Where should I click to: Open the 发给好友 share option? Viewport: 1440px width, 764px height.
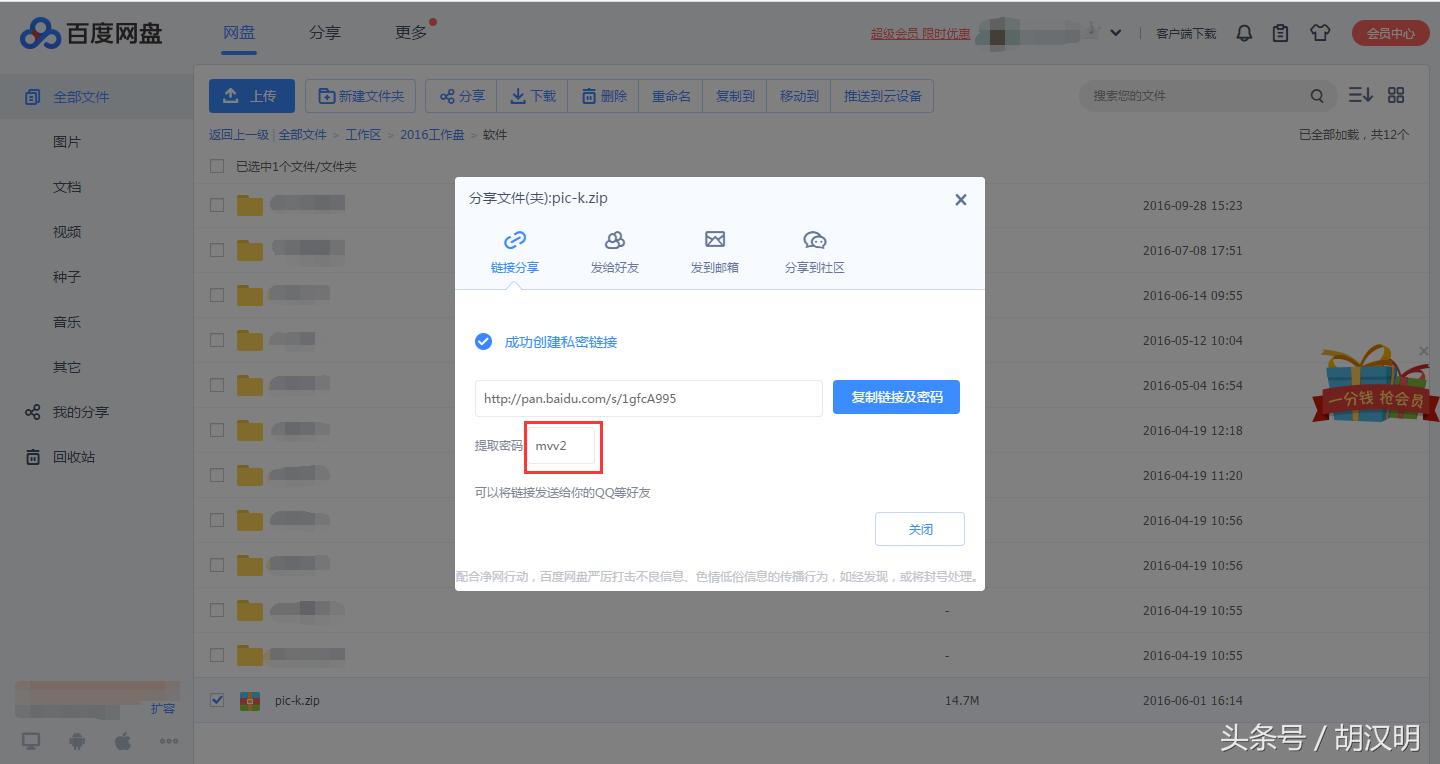pyautogui.click(x=614, y=250)
